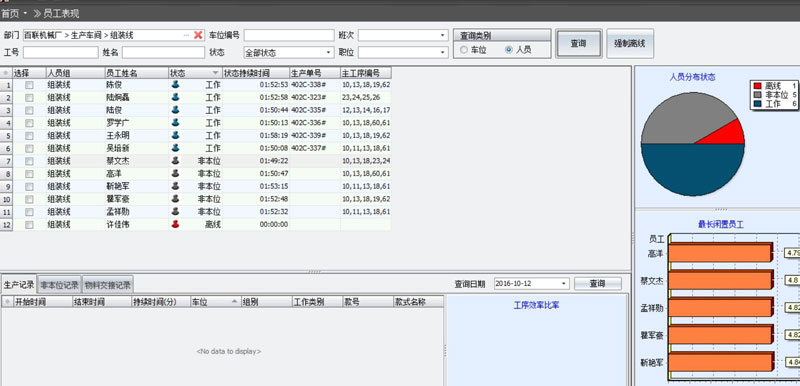Open the 物料交接记录 tab
This screenshot has height=386, width=800.
click(107, 285)
